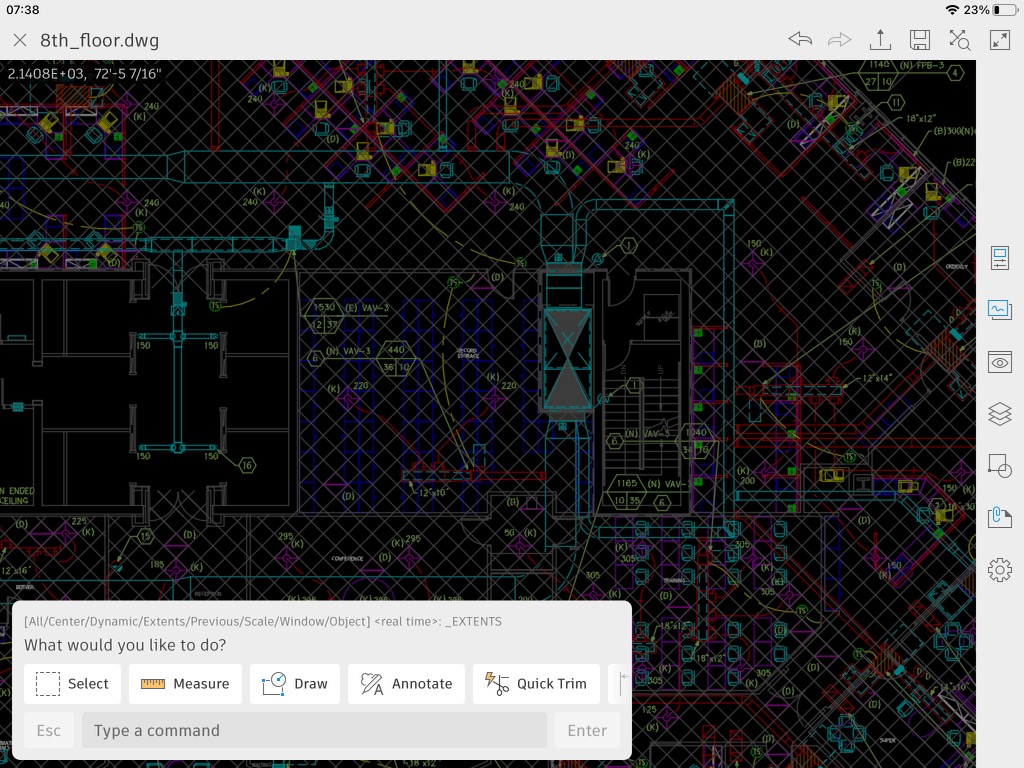Open the Measure tool
The height and width of the screenshot is (768, 1024).
[x=185, y=684]
